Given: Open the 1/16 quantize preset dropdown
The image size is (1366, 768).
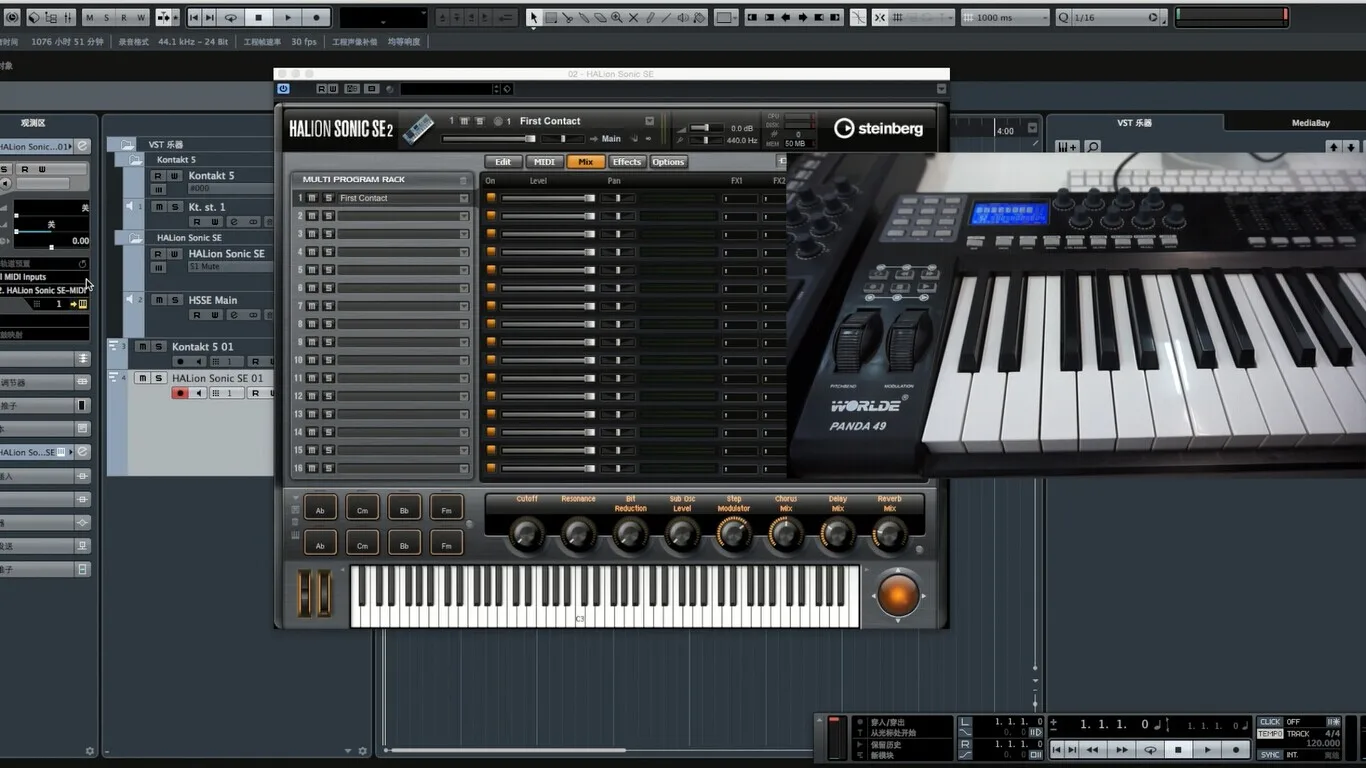Looking at the screenshot, I should (1114, 17).
